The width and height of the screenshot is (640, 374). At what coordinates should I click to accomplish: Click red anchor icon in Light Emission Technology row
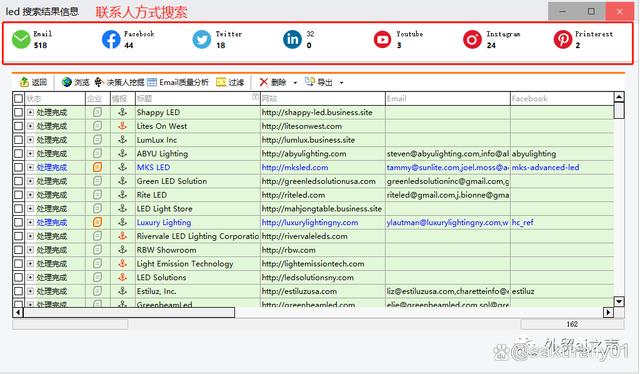[x=122, y=263]
